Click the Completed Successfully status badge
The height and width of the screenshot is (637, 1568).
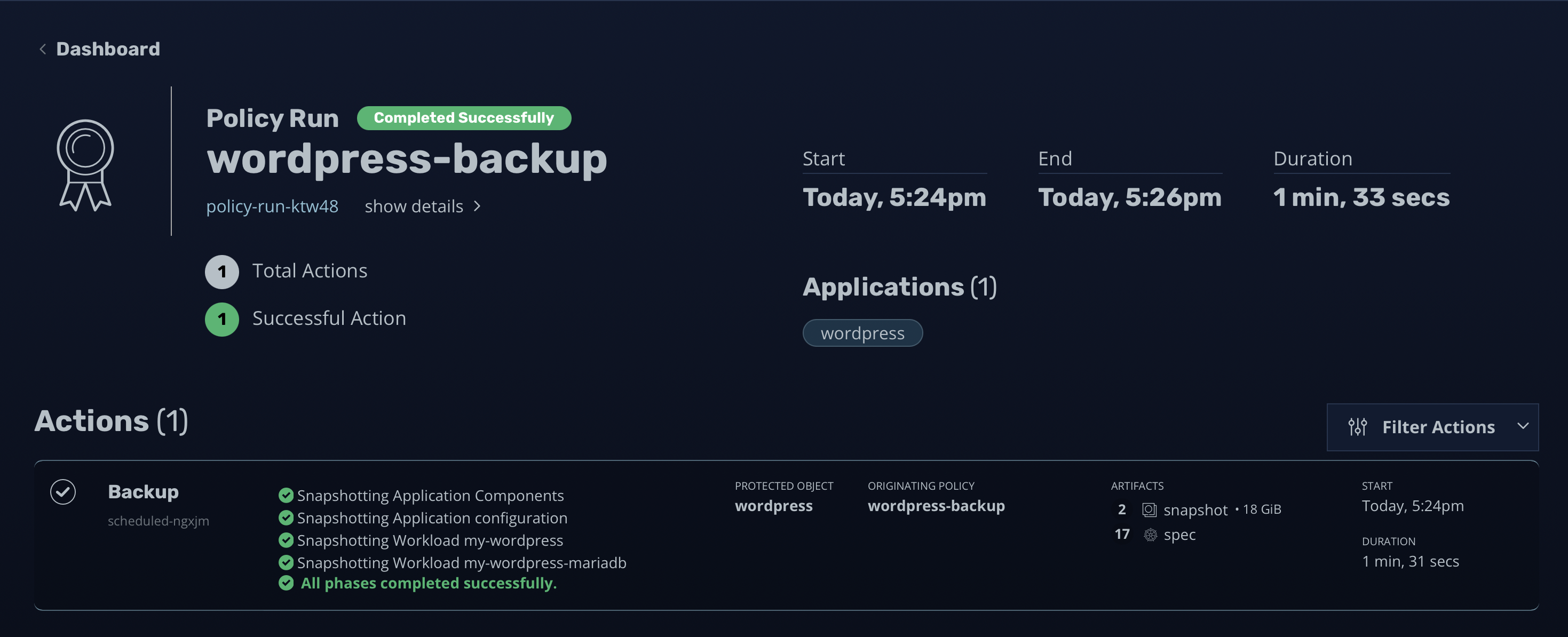click(463, 117)
